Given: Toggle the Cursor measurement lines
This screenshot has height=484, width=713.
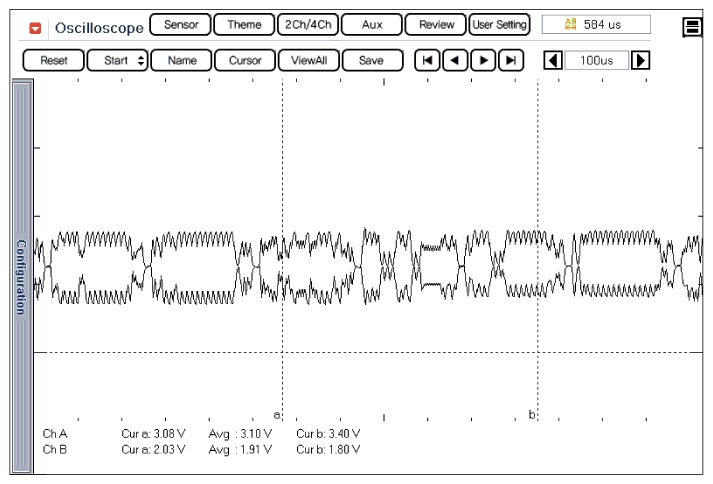Looking at the screenshot, I should [245, 60].
